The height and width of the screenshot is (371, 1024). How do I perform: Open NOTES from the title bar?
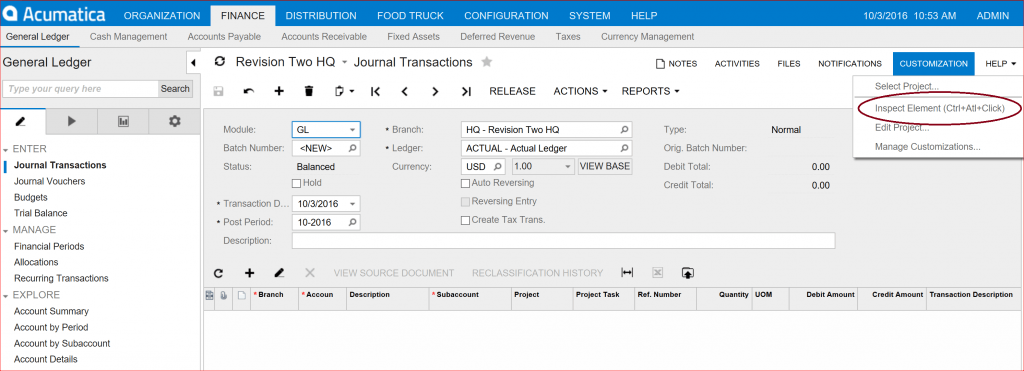(677, 64)
